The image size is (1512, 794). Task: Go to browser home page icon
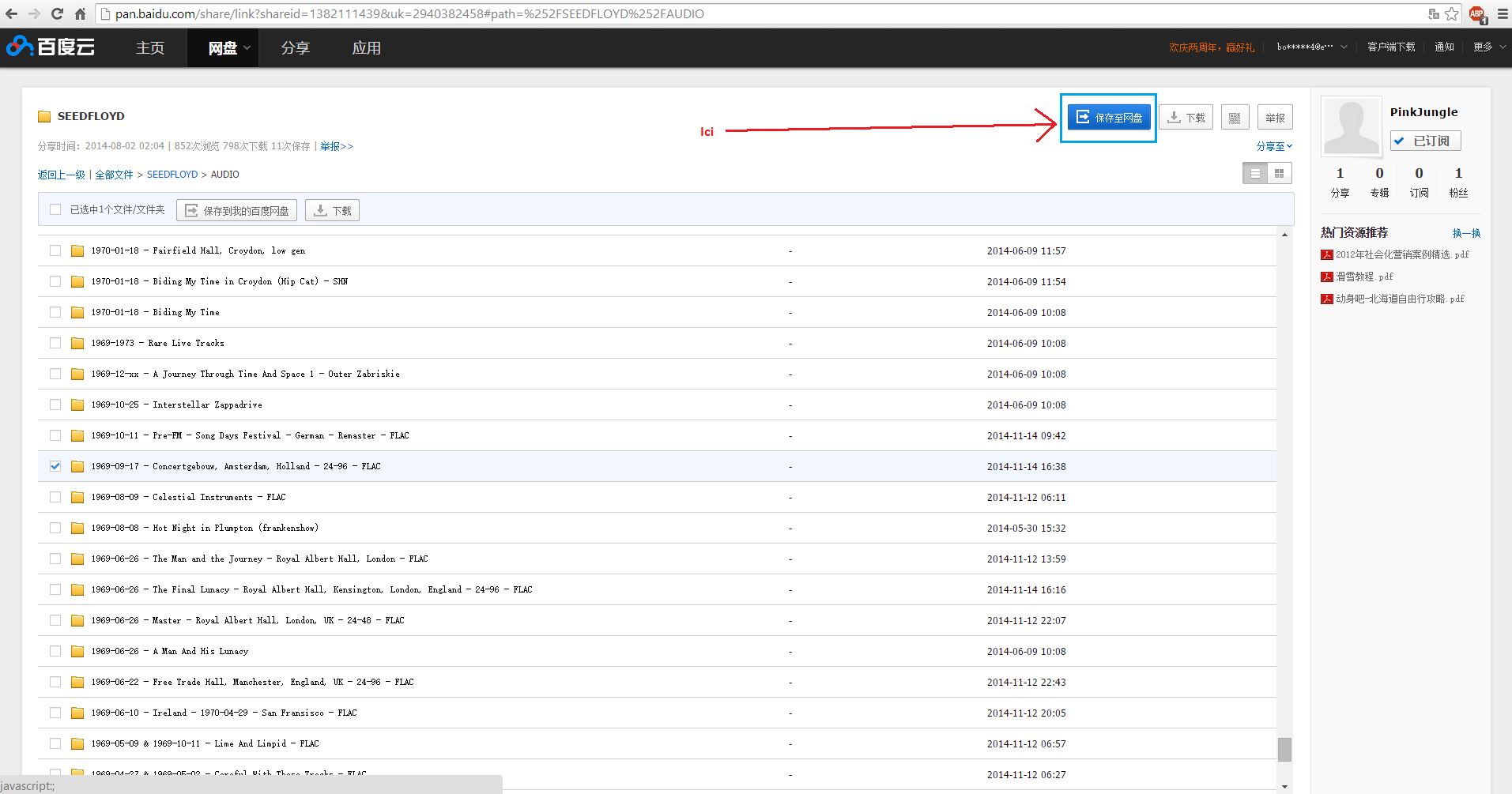click(x=80, y=13)
